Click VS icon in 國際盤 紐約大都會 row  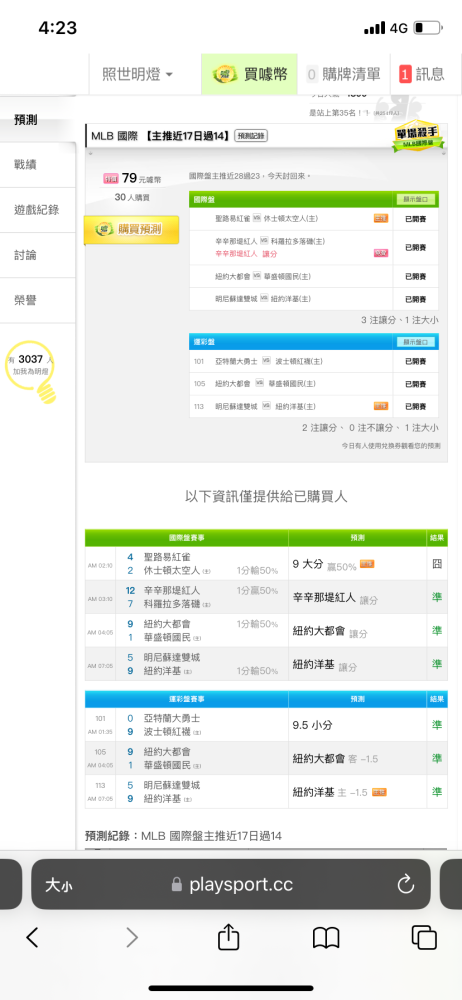click(257, 276)
